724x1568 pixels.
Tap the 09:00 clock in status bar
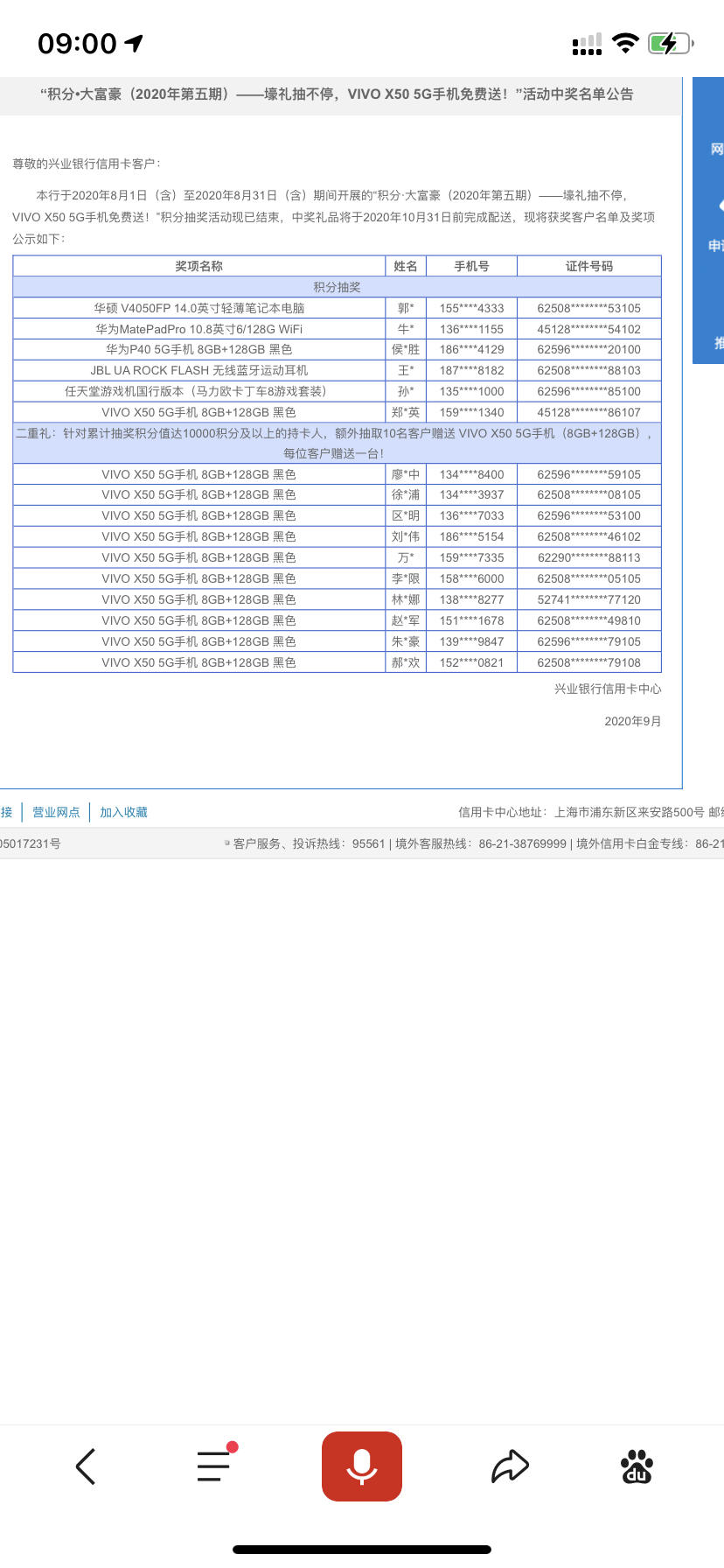tap(77, 43)
